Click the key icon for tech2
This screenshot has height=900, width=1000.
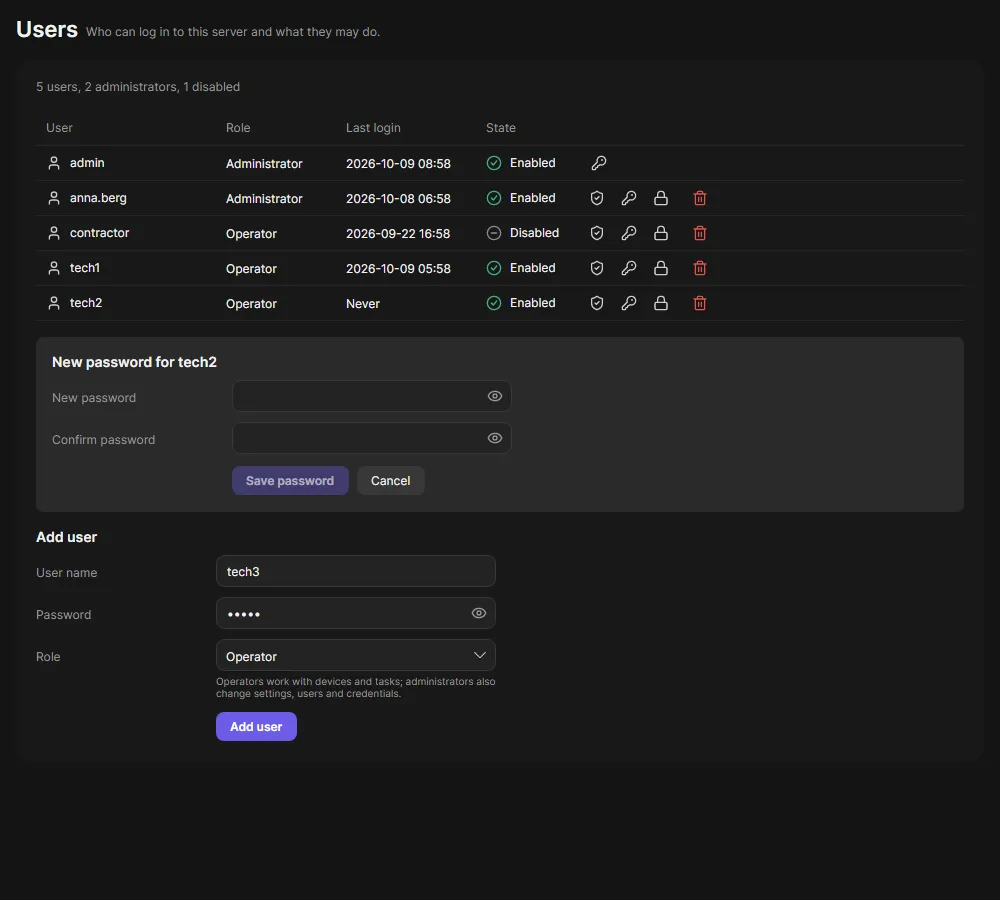[629, 304]
